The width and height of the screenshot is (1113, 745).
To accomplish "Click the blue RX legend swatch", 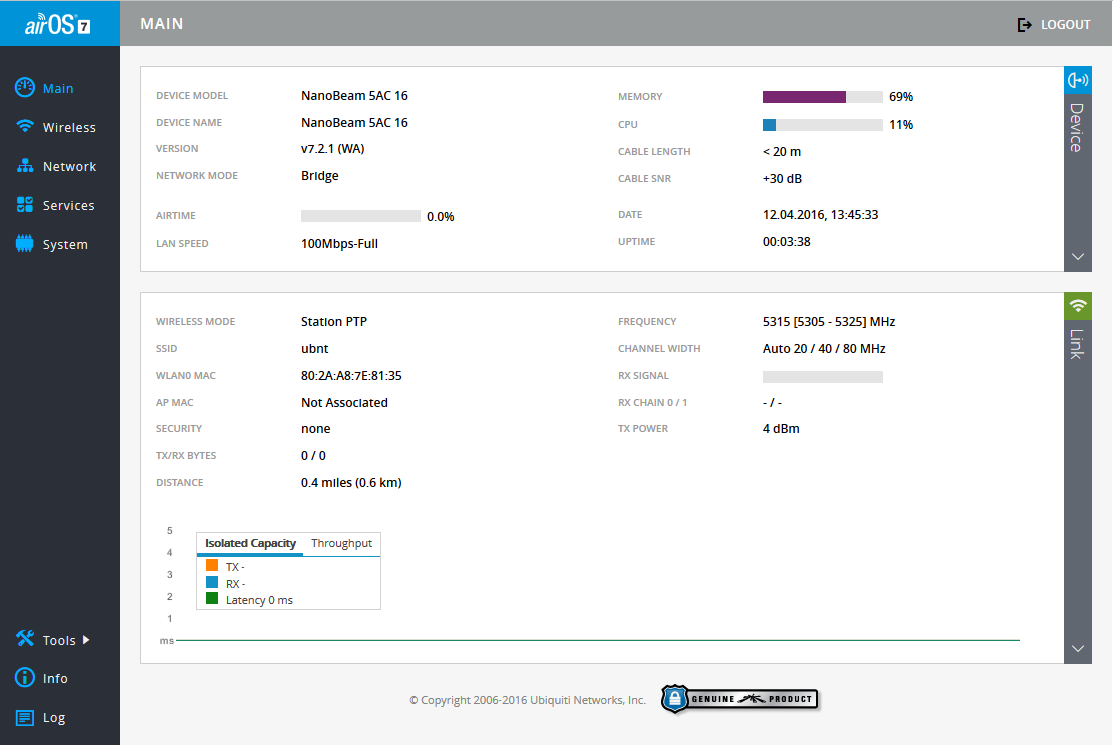I will (x=212, y=582).
